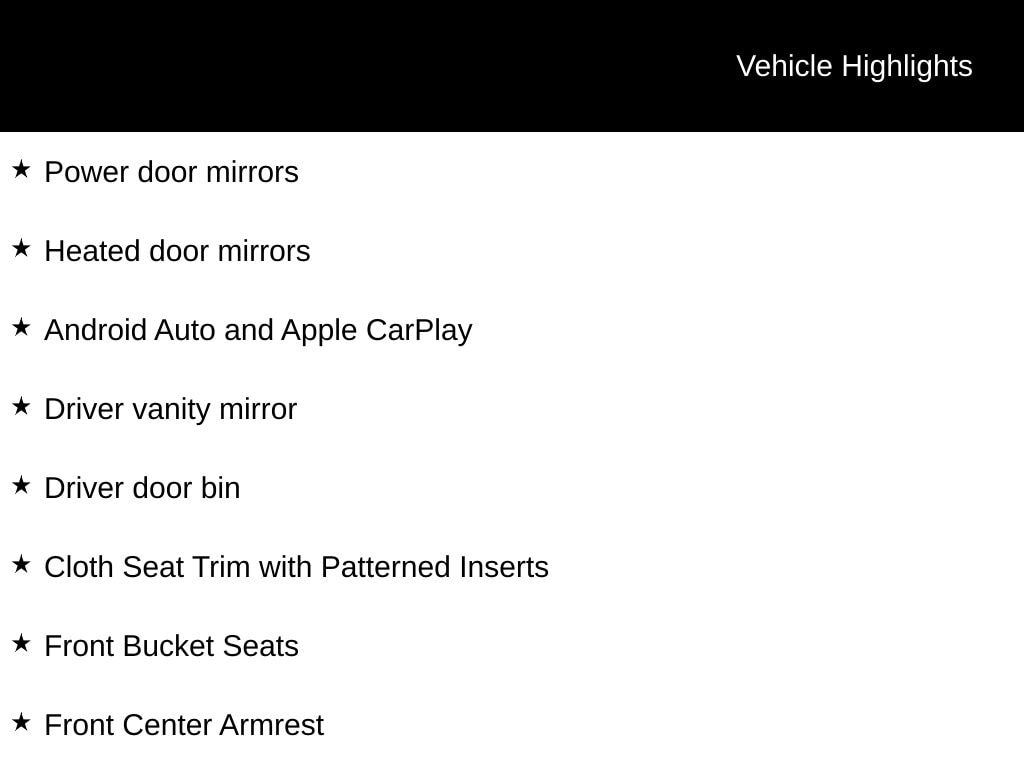
Task: Click the star beside Cloth Seat Trim
Action: pos(21,564)
